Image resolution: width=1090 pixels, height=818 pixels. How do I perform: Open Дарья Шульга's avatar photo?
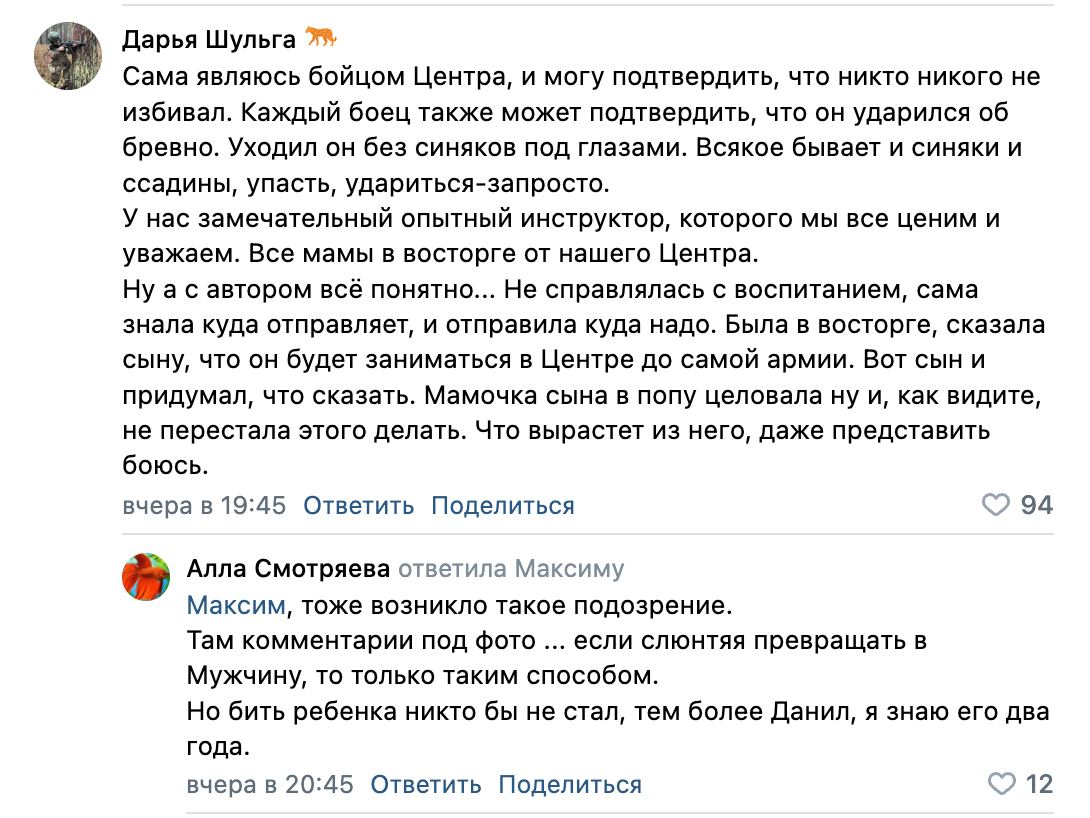pyautogui.click(x=68, y=56)
